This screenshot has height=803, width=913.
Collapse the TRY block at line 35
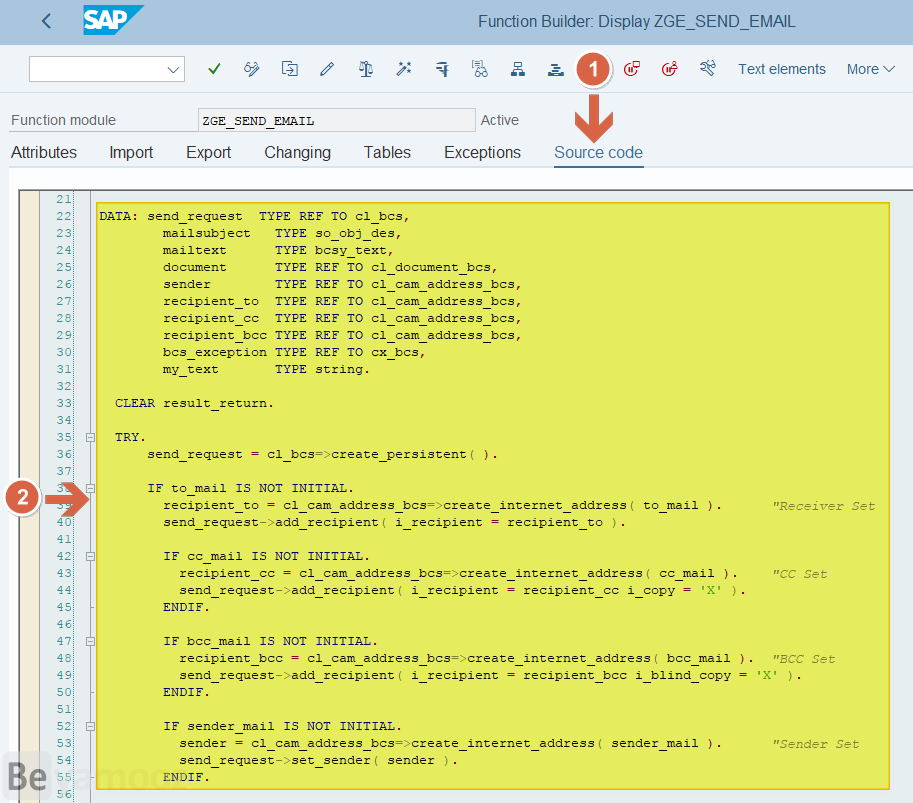click(90, 437)
